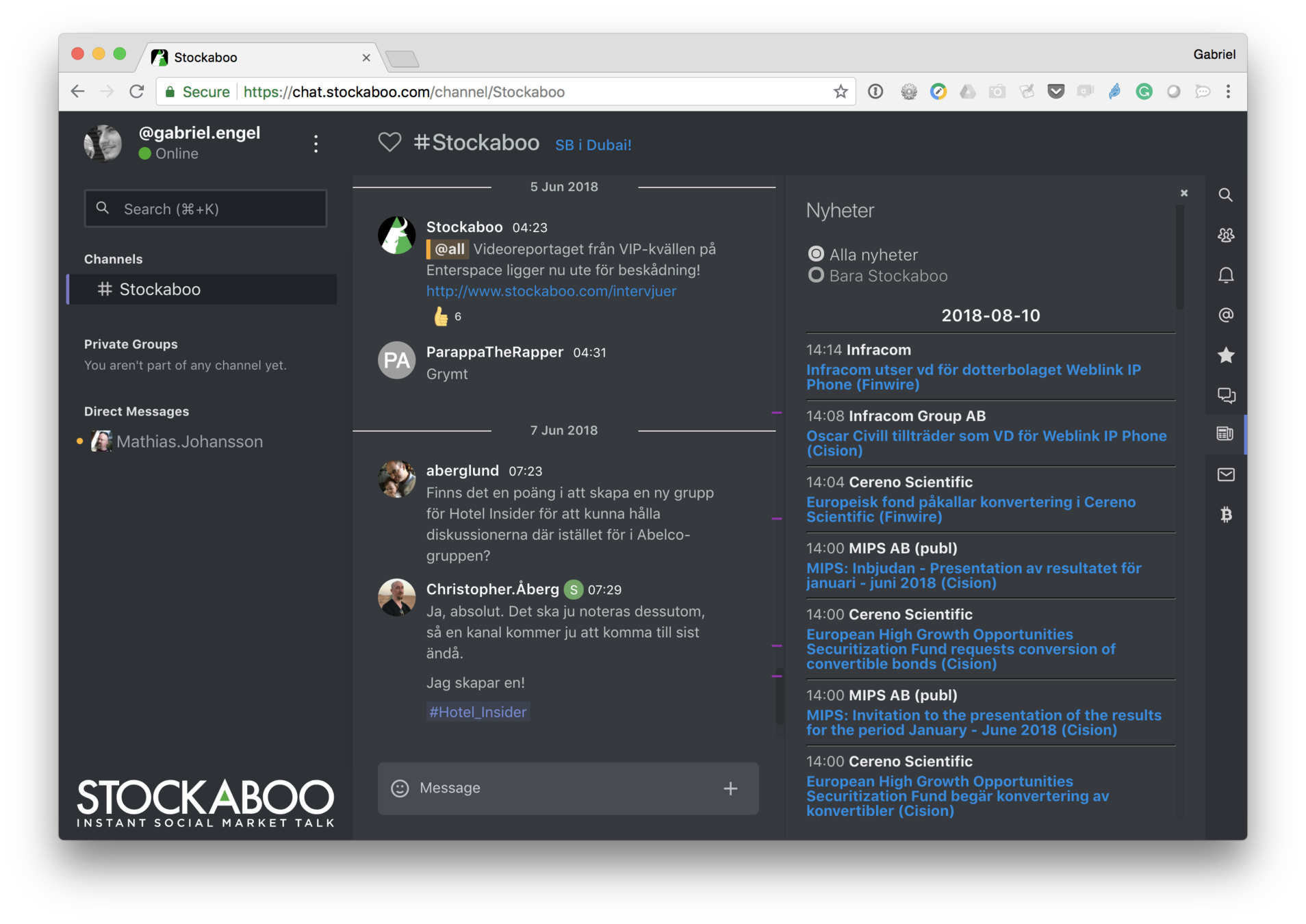Click Christopher.Åberg's avatar photo
1306x924 pixels.
click(x=397, y=597)
